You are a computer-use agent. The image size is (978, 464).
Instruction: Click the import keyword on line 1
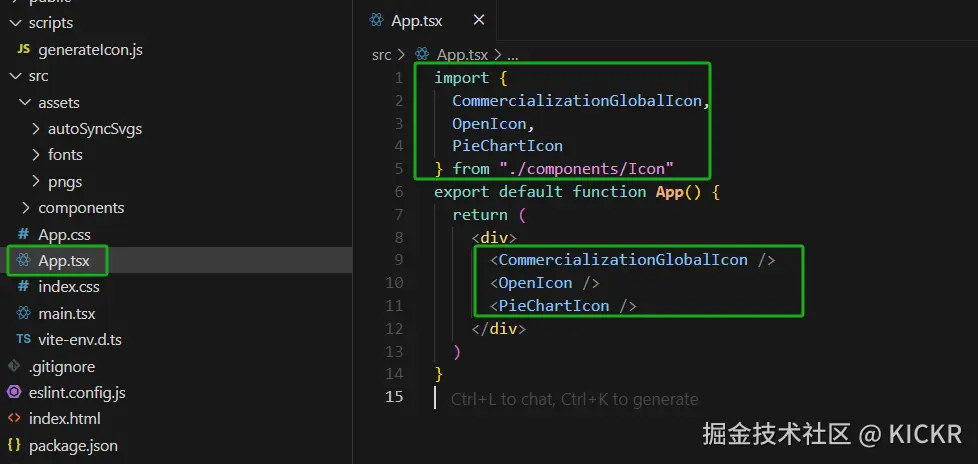tap(462, 78)
